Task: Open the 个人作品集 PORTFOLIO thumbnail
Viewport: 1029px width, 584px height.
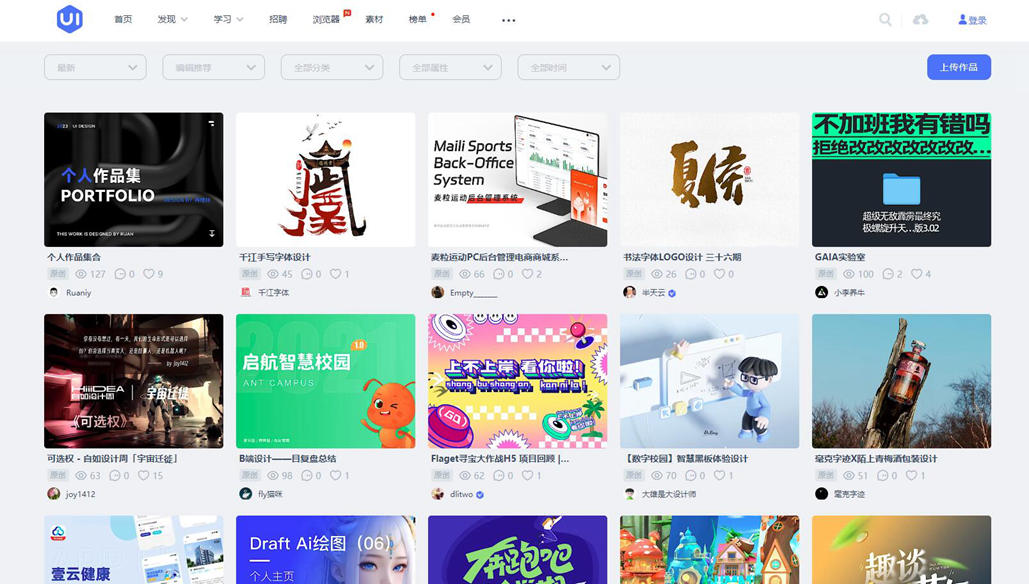Action: click(x=134, y=180)
